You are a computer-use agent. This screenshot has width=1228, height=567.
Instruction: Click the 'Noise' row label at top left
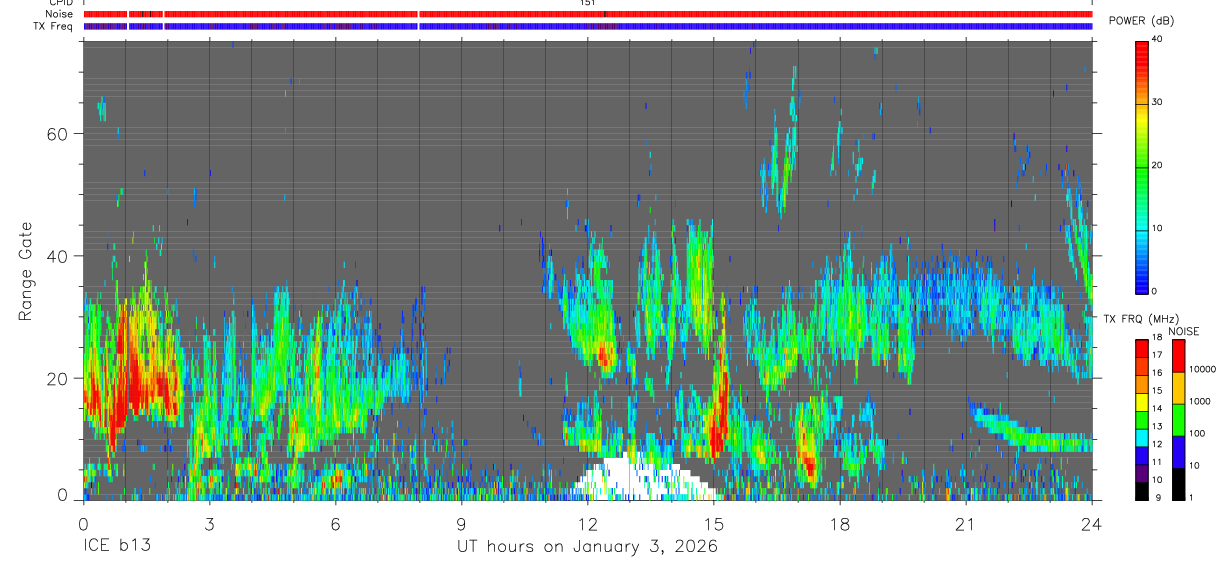click(x=59, y=15)
